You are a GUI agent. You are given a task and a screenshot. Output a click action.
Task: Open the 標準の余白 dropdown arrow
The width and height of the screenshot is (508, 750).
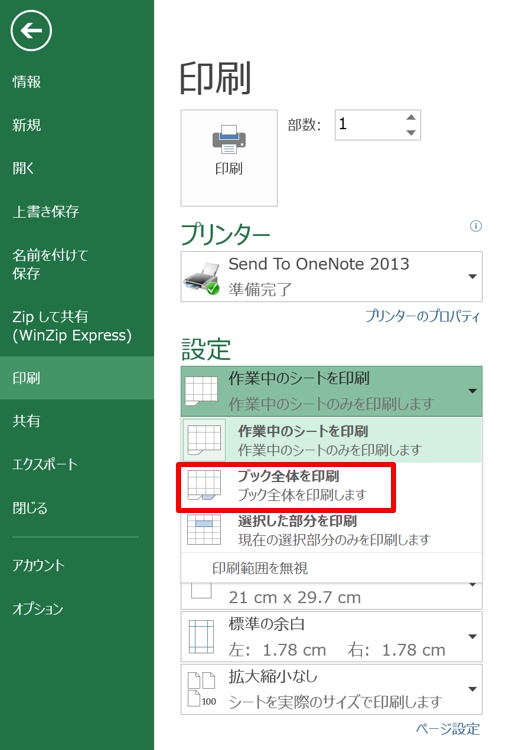pyautogui.click(x=473, y=637)
